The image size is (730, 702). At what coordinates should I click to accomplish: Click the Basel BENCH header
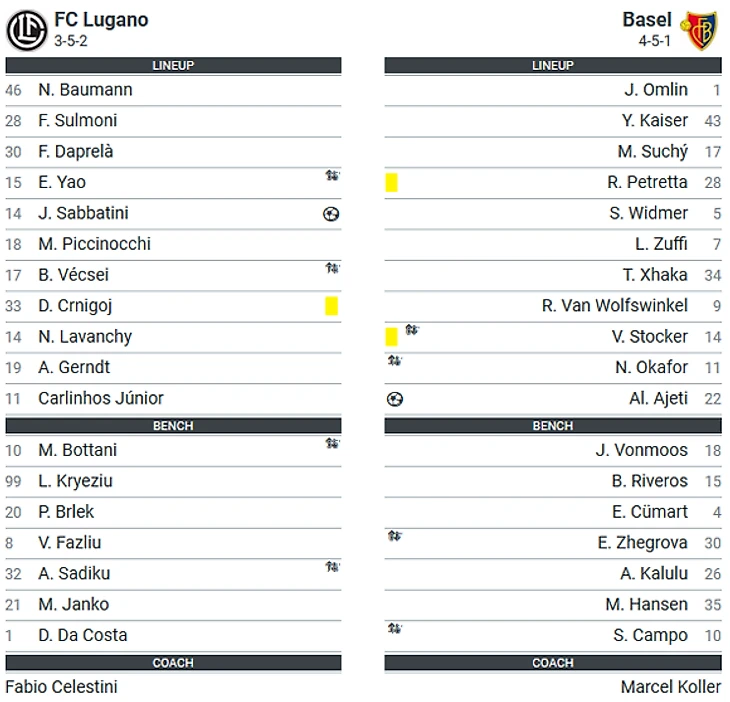point(552,426)
